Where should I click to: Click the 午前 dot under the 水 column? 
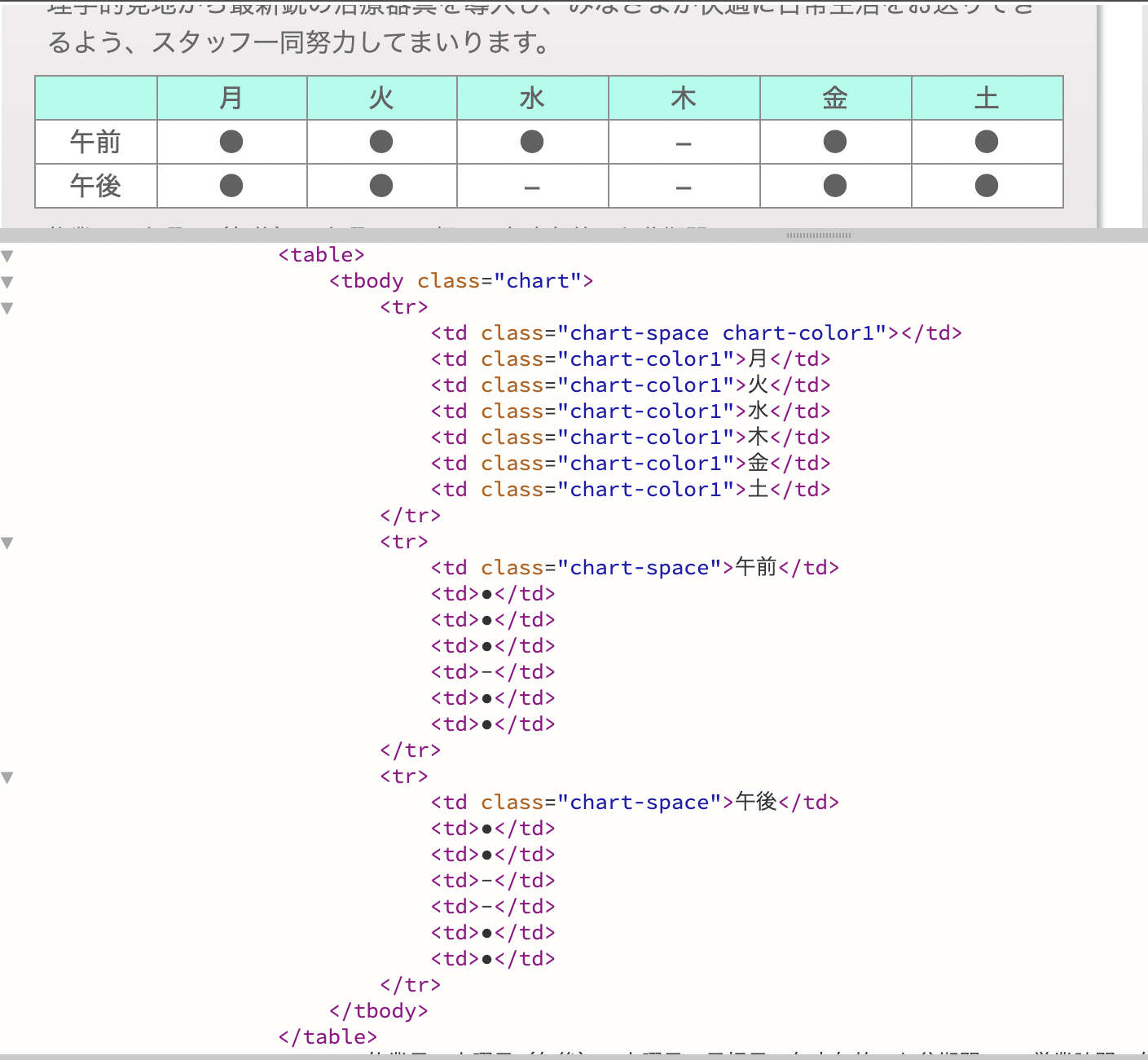click(x=532, y=142)
